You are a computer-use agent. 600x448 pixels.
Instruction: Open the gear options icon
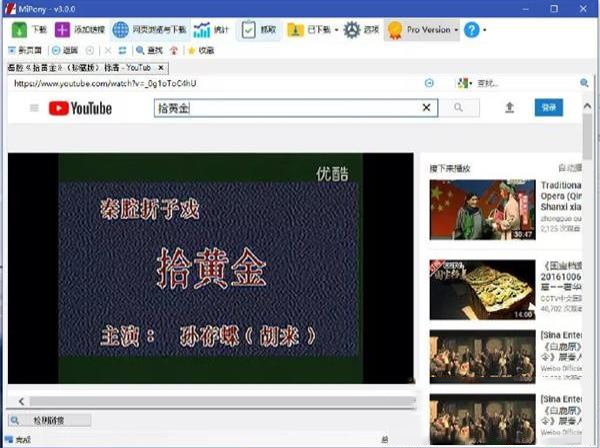pos(352,29)
